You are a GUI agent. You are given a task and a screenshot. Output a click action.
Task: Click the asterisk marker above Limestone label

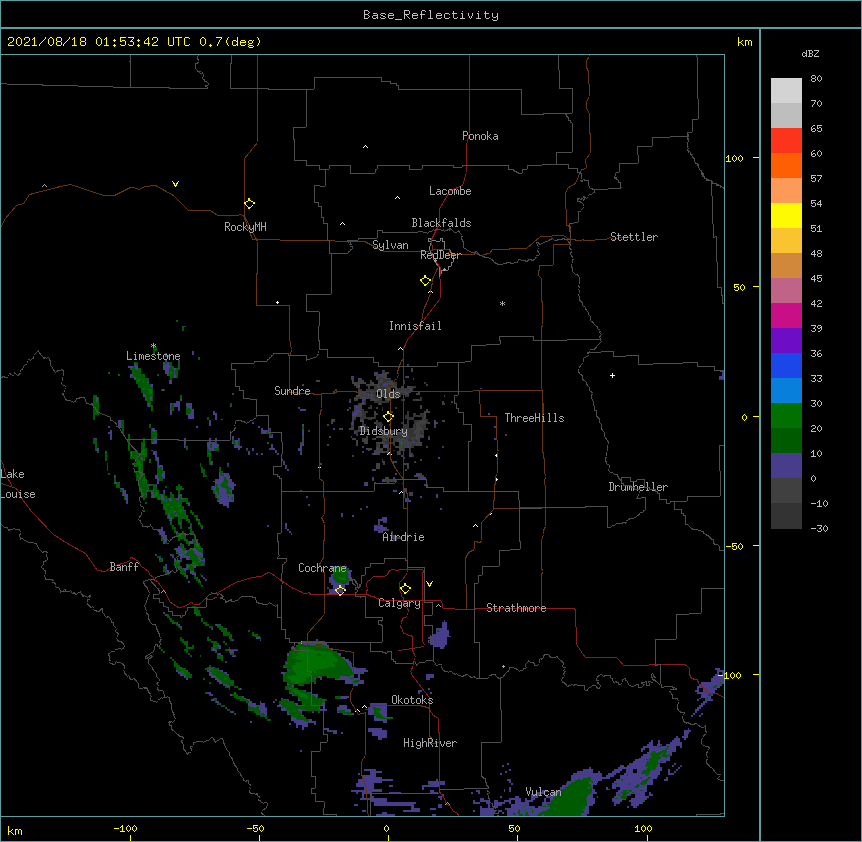[153, 346]
